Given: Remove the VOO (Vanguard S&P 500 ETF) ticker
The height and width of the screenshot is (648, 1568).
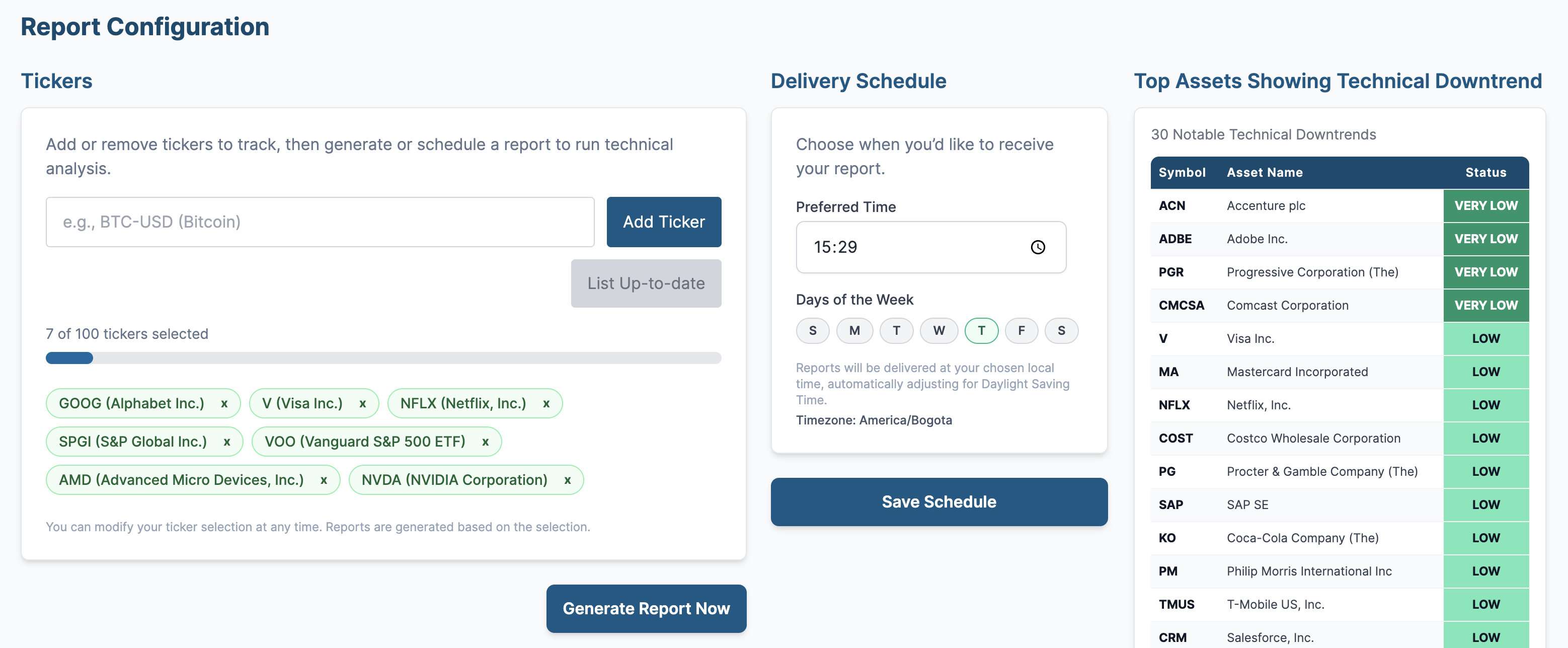Looking at the screenshot, I should (x=485, y=442).
